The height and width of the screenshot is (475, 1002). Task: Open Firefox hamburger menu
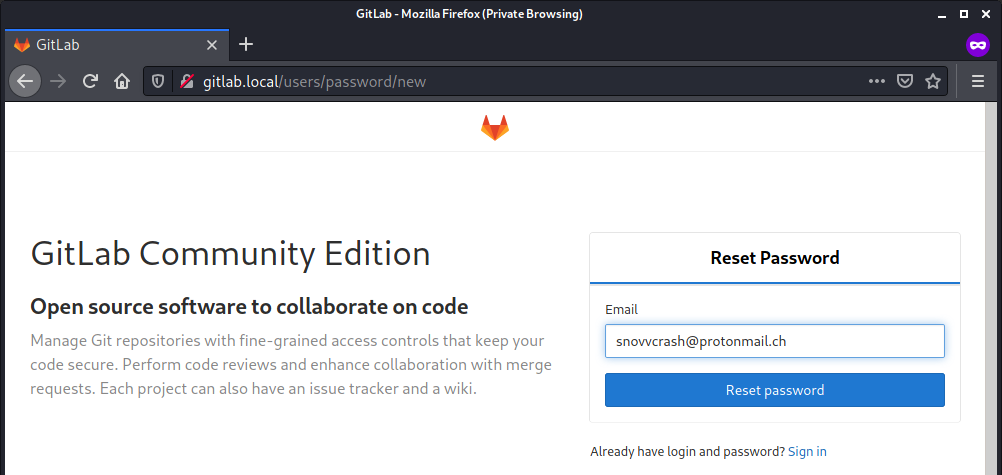coord(978,81)
